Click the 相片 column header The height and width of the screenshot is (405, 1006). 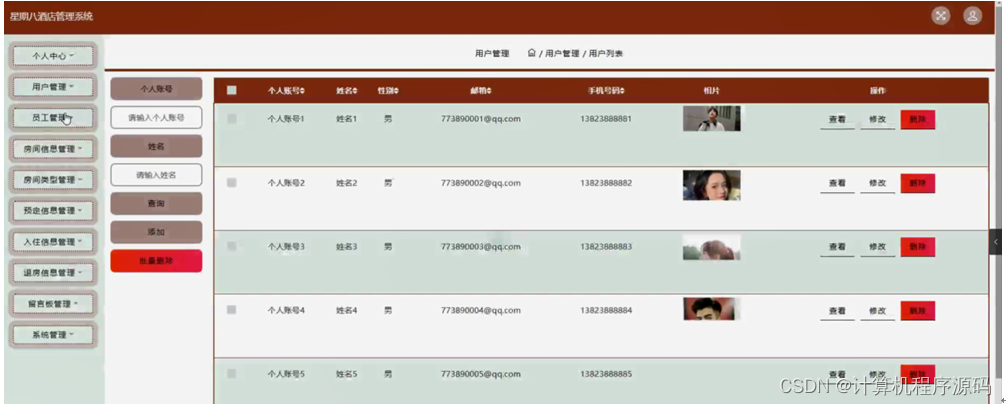(x=712, y=91)
